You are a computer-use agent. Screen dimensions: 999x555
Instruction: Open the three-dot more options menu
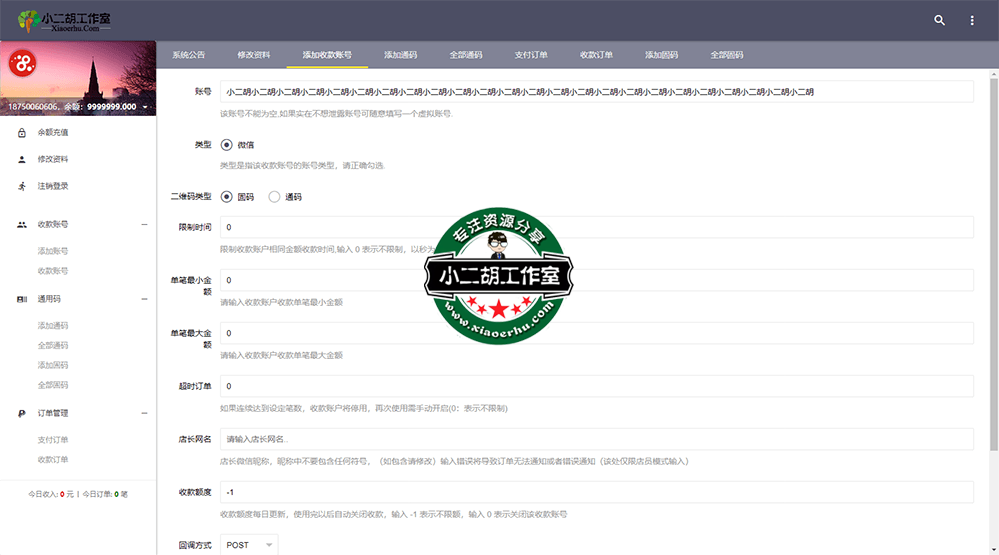pos(971,20)
